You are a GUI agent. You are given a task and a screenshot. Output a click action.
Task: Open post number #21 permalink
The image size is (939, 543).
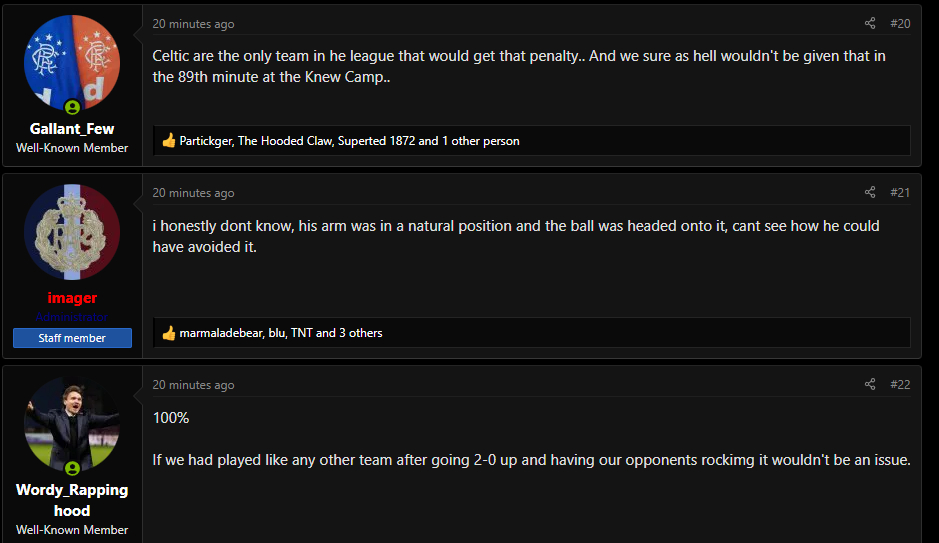coord(899,192)
